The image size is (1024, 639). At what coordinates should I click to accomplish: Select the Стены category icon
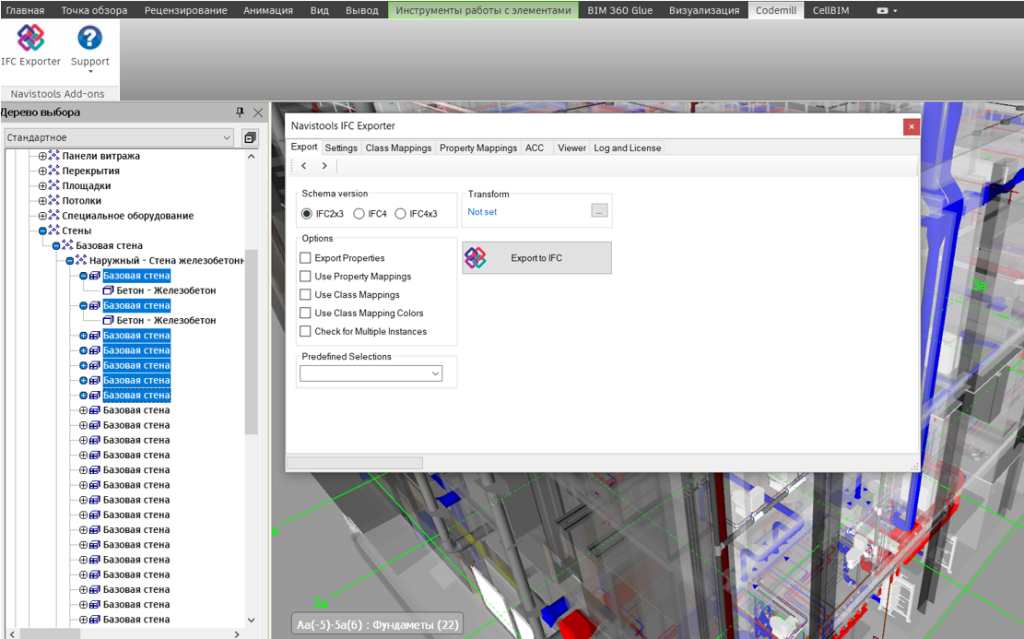click(54, 231)
